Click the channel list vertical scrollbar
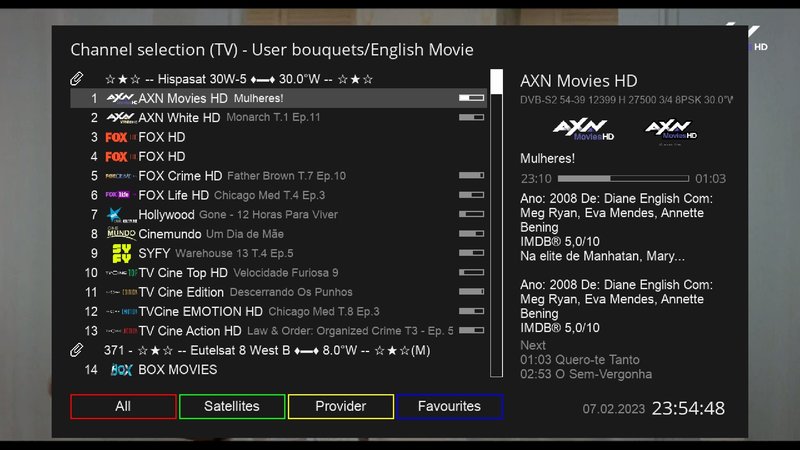The height and width of the screenshot is (450, 800). coord(497,222)
